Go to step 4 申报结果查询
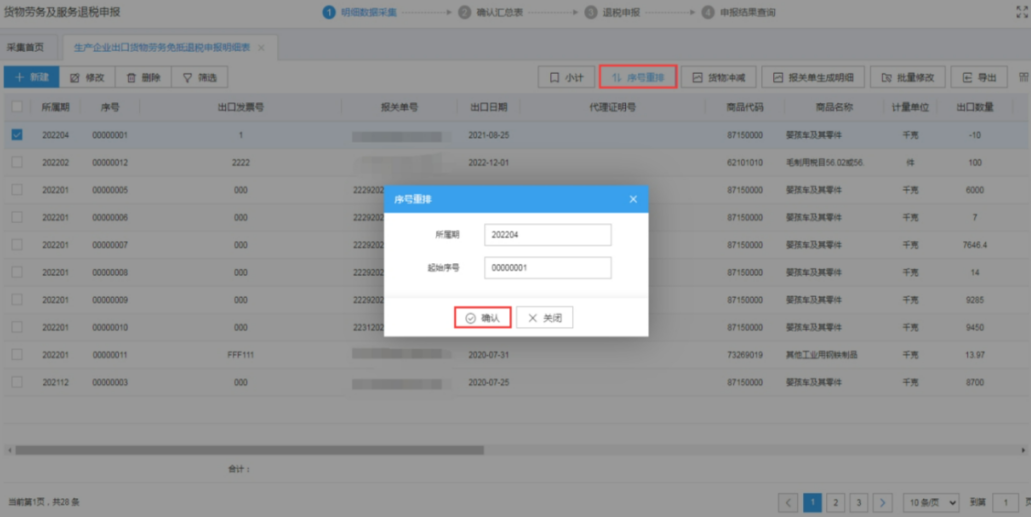 (738, 12)
